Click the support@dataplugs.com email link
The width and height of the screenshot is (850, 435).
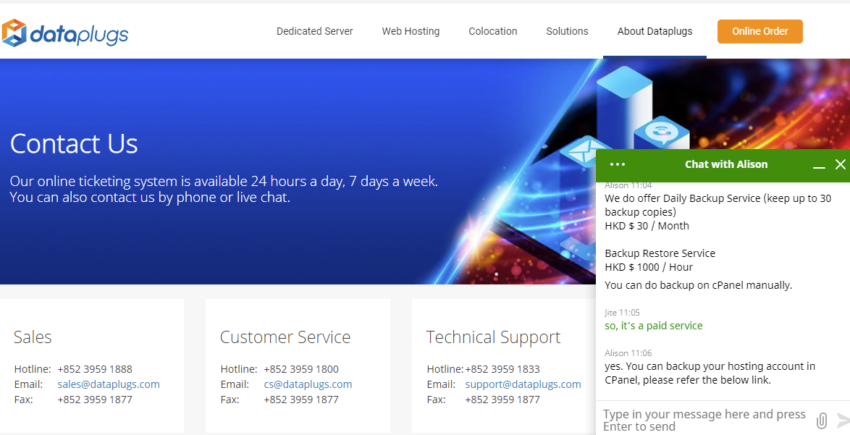tap(523, 384)
